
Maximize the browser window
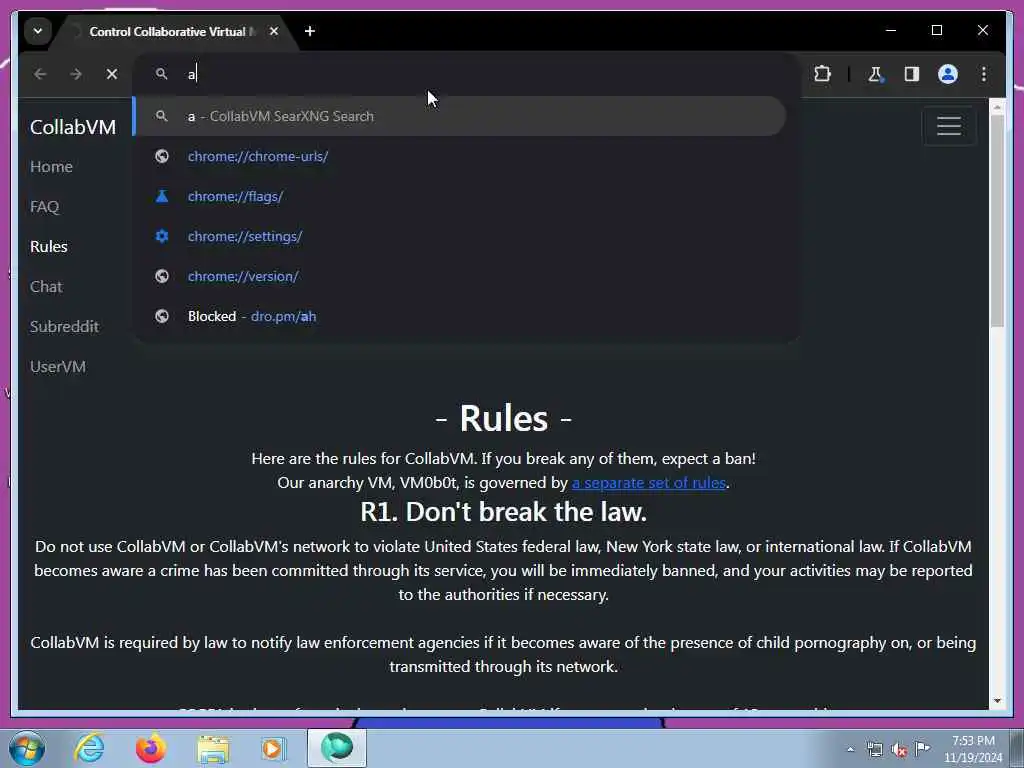[936, 30]
